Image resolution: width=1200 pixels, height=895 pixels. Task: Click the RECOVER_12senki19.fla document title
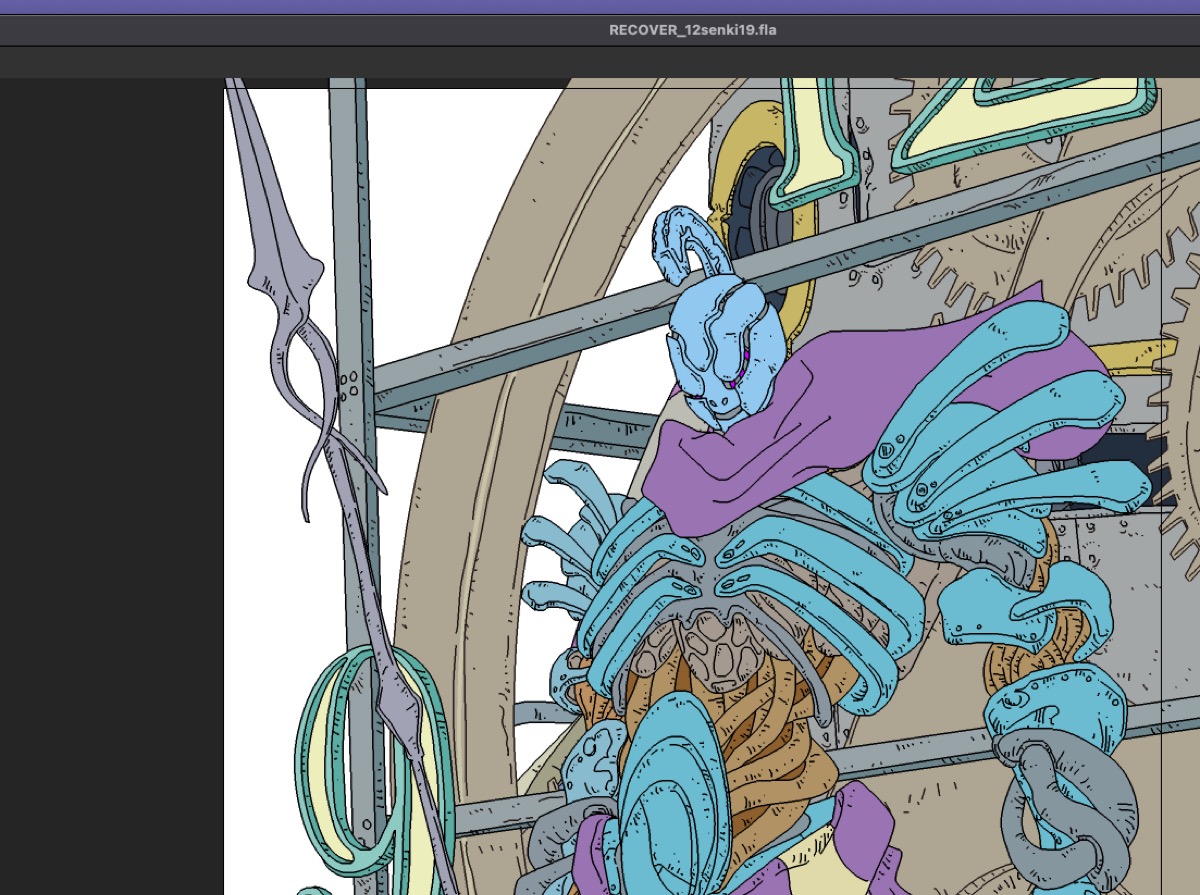[x=692, y=30]
